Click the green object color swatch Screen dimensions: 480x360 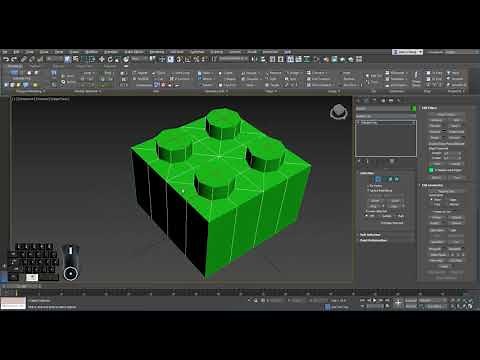coord(414,108)
